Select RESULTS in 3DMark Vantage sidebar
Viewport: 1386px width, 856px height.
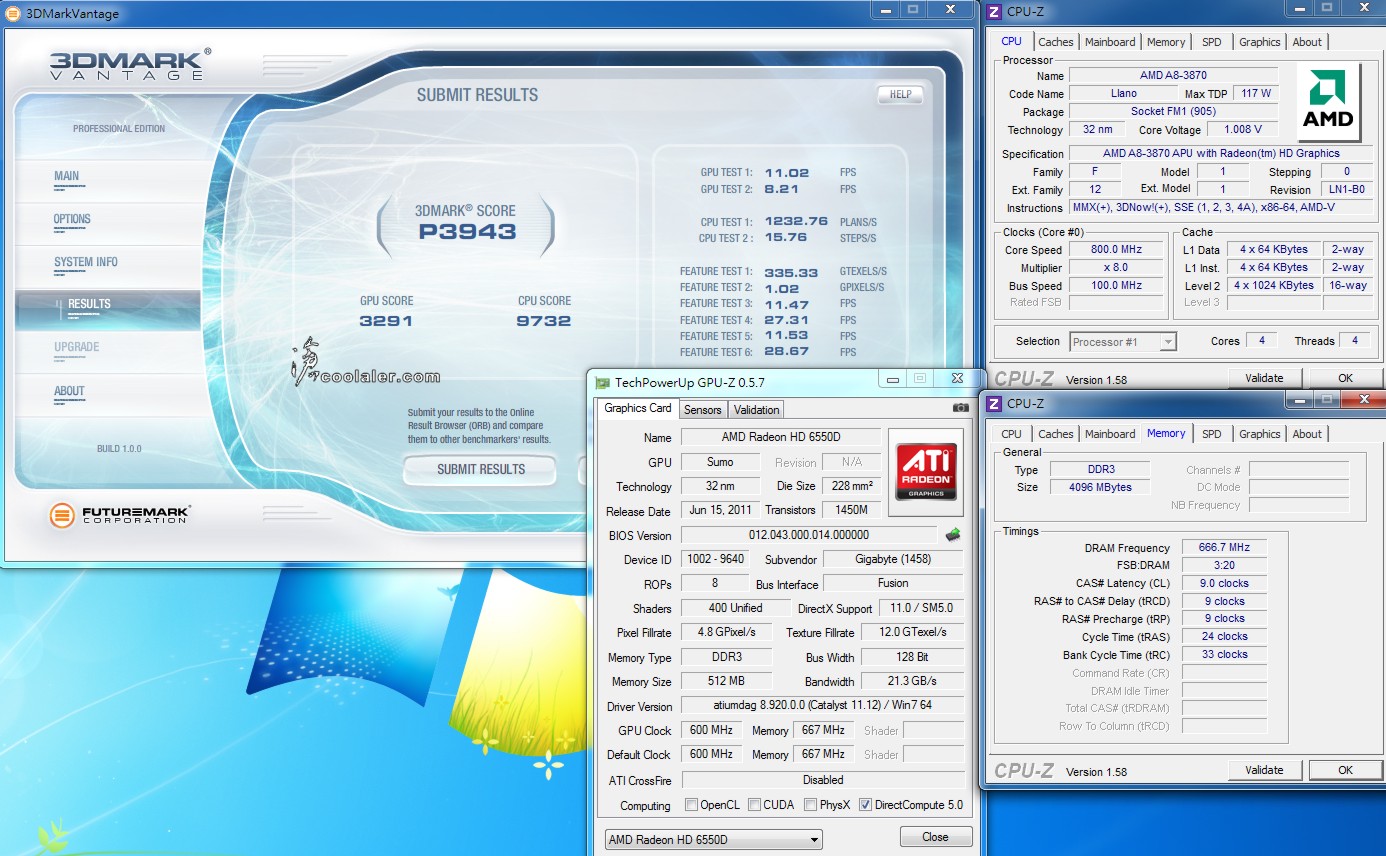[x=108, y=308]
